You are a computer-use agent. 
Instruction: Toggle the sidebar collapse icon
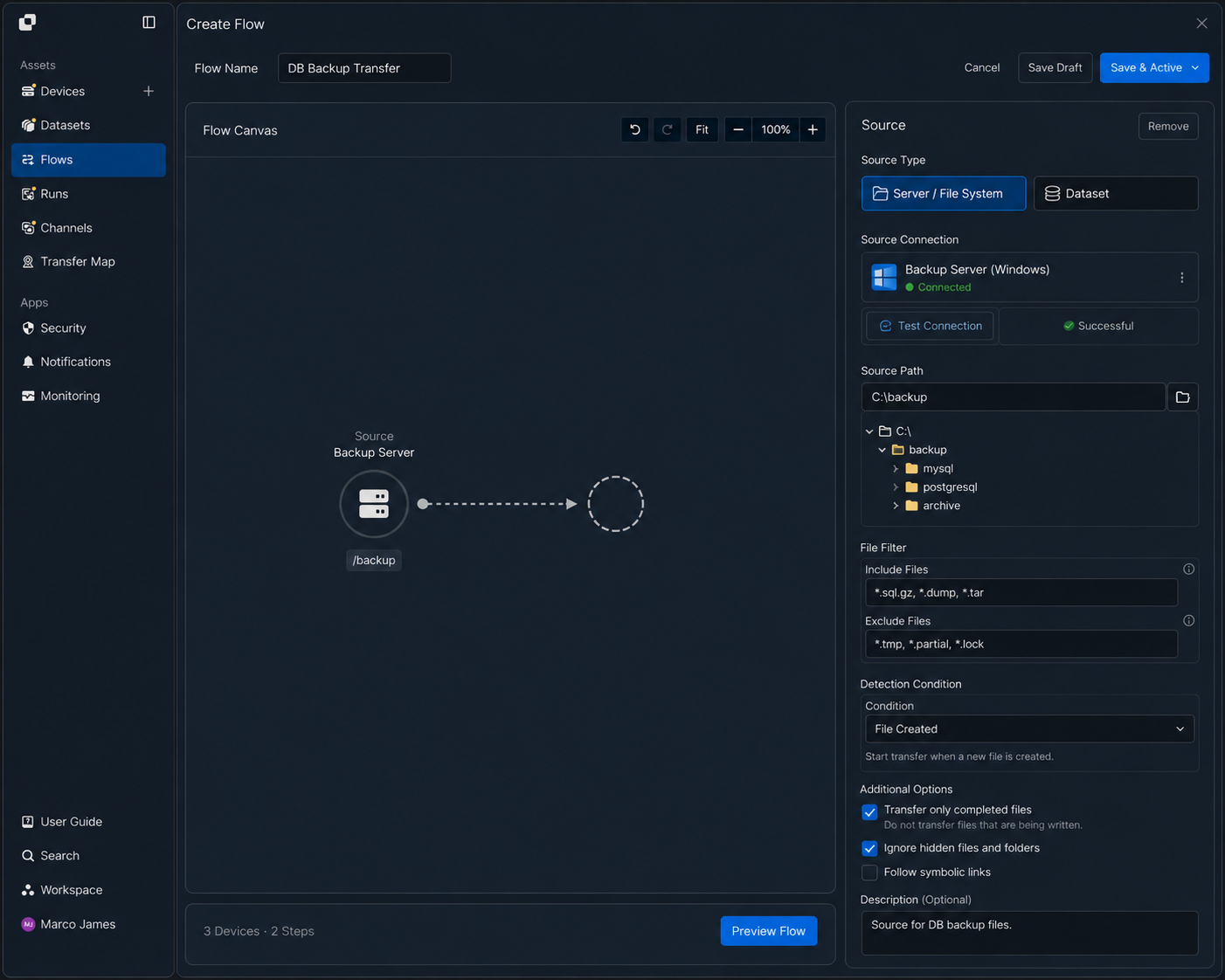click(x=149, y=22)
